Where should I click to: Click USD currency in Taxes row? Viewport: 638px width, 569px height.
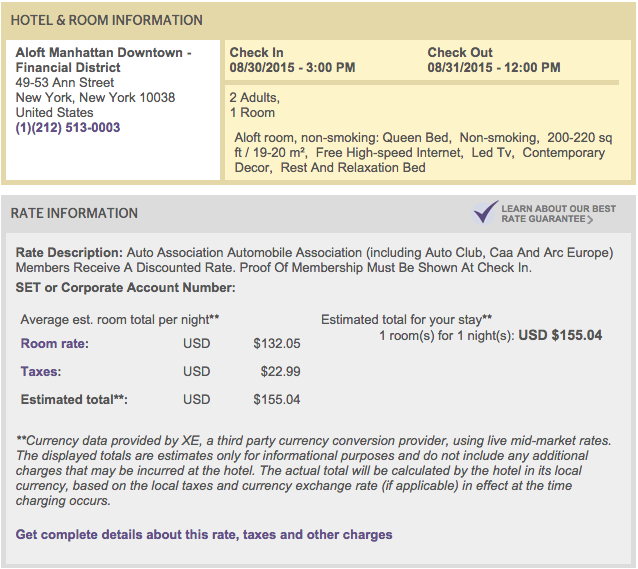pyautogui.click(x=197, y=372)
